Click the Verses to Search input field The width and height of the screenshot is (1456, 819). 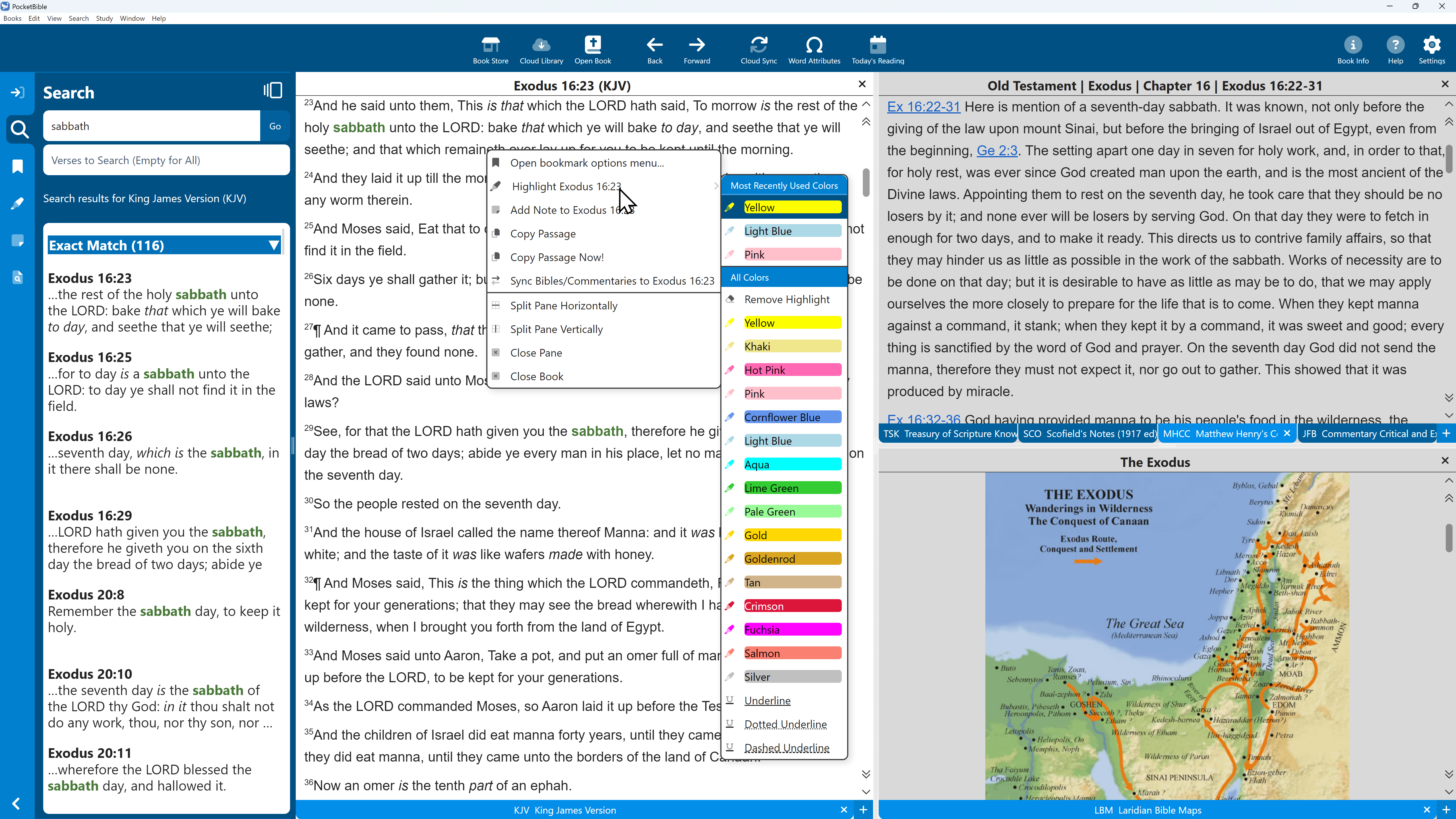point(166,160)
